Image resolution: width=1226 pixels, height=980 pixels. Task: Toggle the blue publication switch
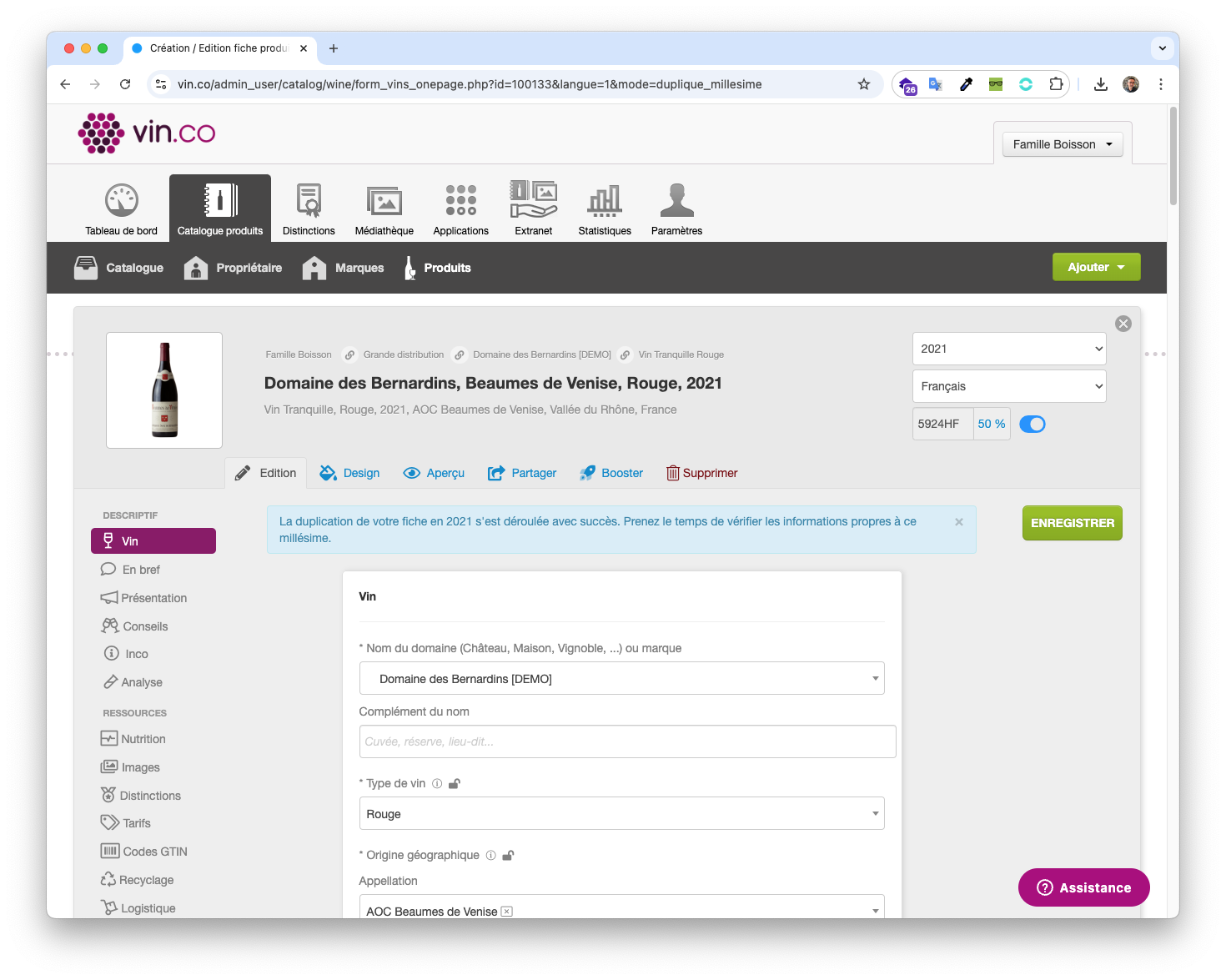point(1033,424)
